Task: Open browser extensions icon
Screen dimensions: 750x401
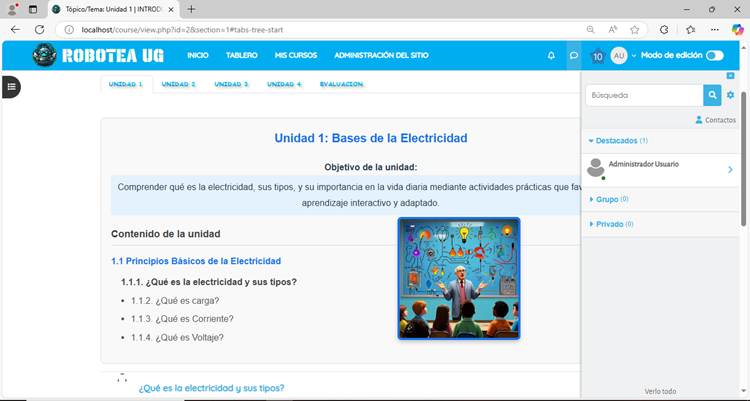Action: pyautogui.click(x=663, y=29)
